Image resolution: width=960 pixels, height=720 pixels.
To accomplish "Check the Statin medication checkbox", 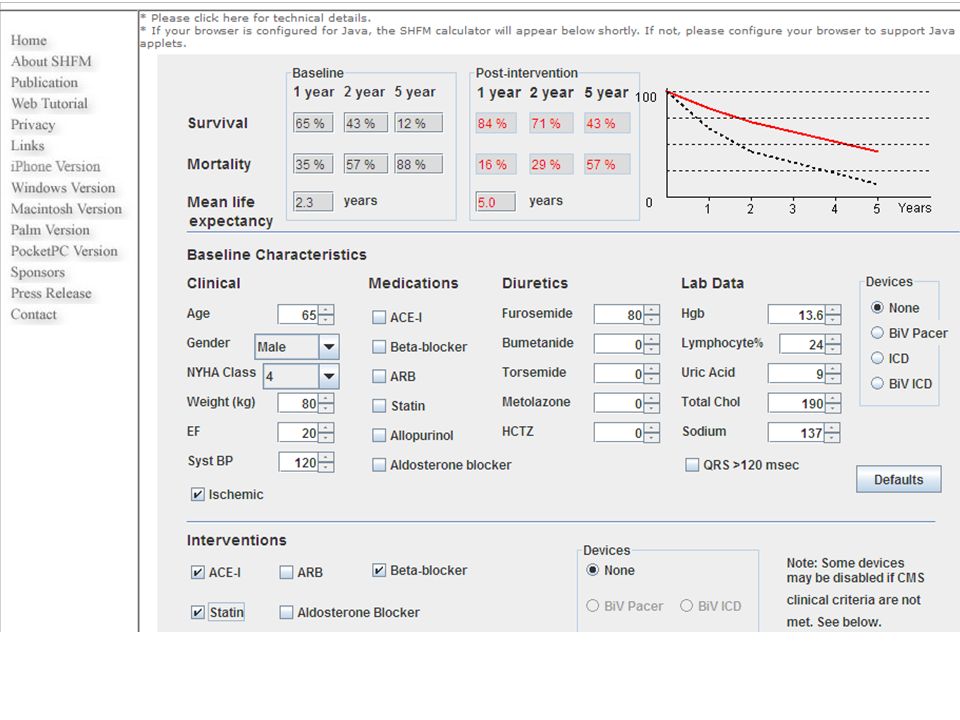I will tap(379, 406).
